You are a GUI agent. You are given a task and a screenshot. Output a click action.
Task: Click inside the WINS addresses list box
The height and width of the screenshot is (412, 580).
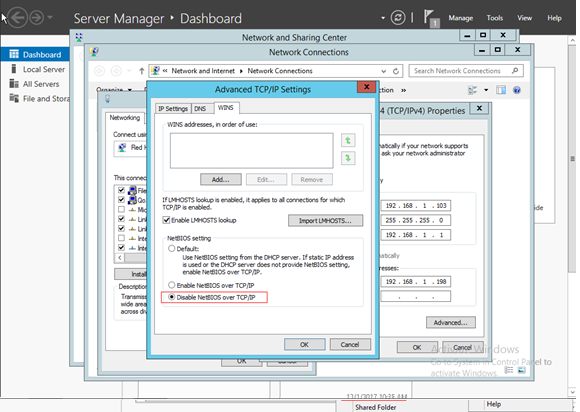pyautogui.click(x=252, y=151)
